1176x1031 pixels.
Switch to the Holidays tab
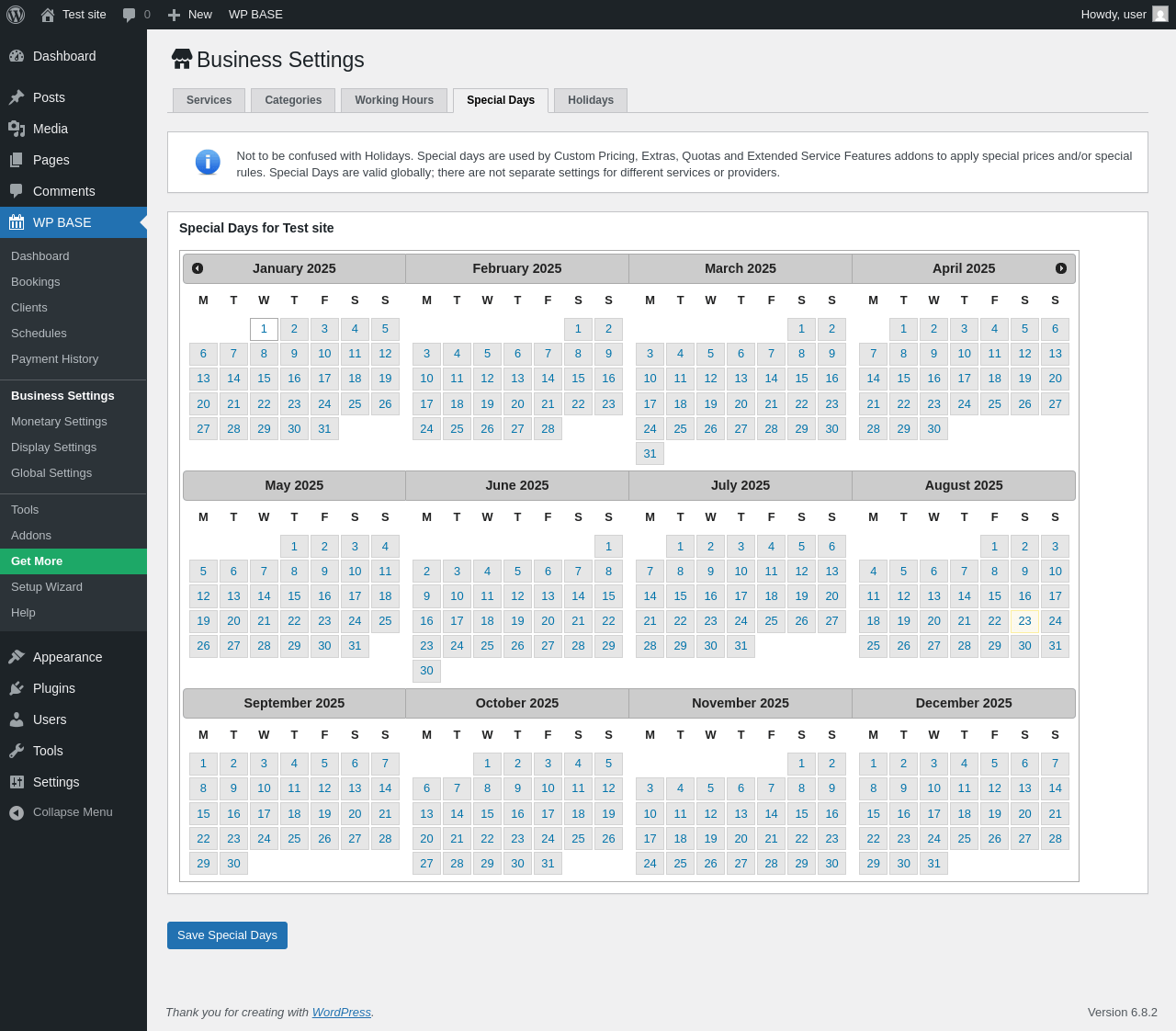click(591, 100)
